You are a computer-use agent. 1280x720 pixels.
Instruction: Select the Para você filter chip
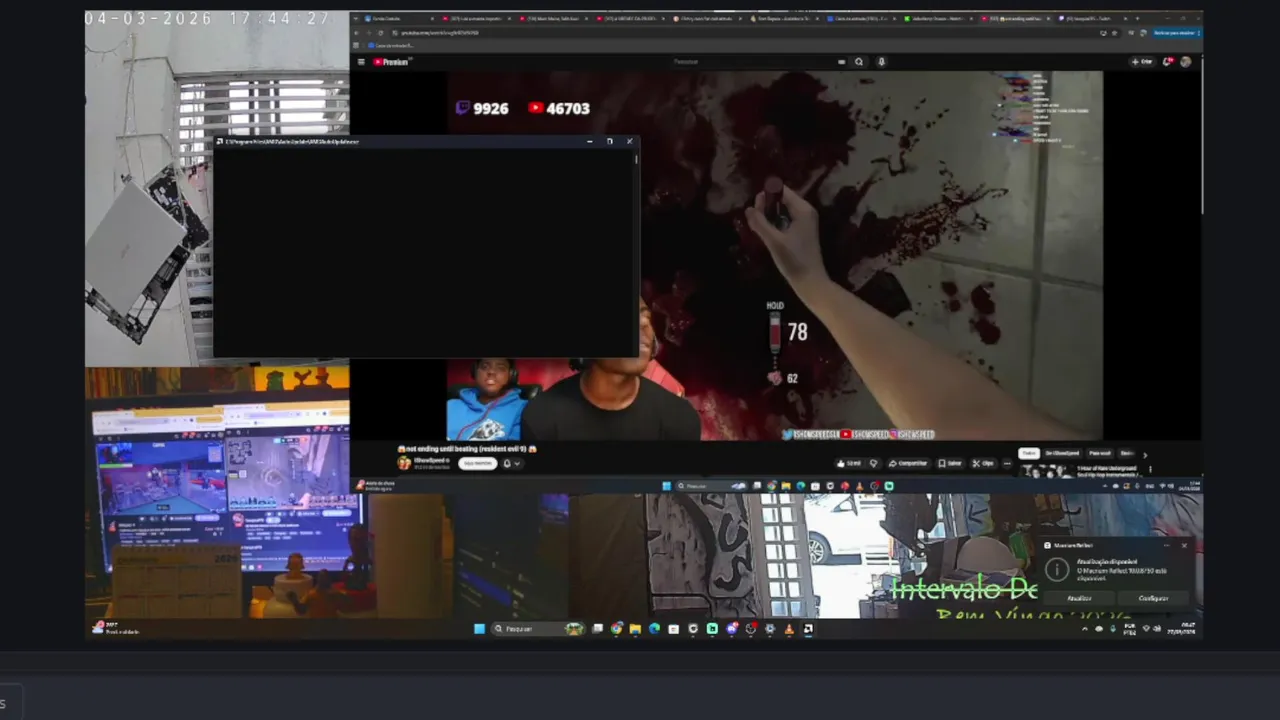point(1100,453)
